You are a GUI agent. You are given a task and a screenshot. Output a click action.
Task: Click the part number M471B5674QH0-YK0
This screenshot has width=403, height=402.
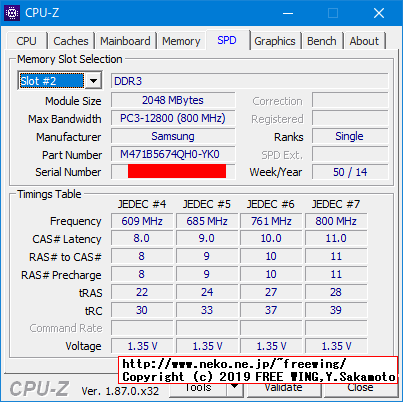(173, 154)
